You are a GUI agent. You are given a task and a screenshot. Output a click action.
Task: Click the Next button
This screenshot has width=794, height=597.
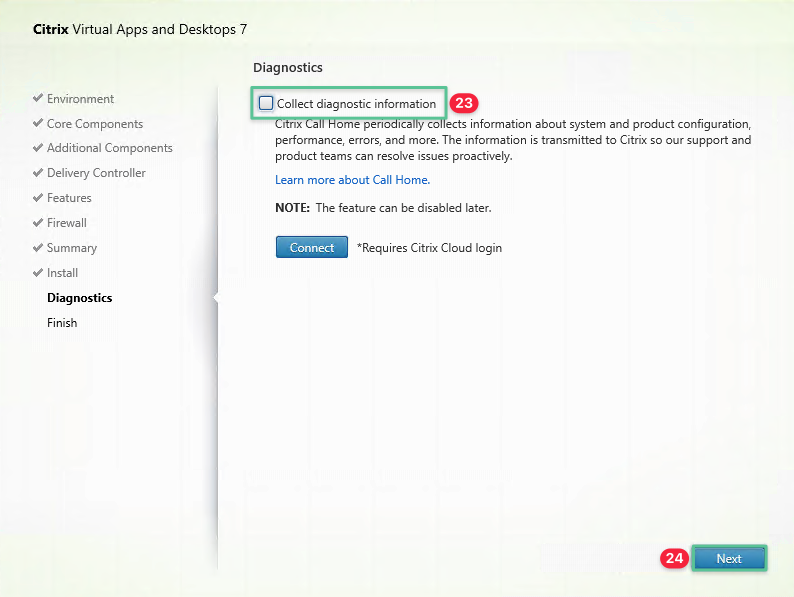(729, 559)
